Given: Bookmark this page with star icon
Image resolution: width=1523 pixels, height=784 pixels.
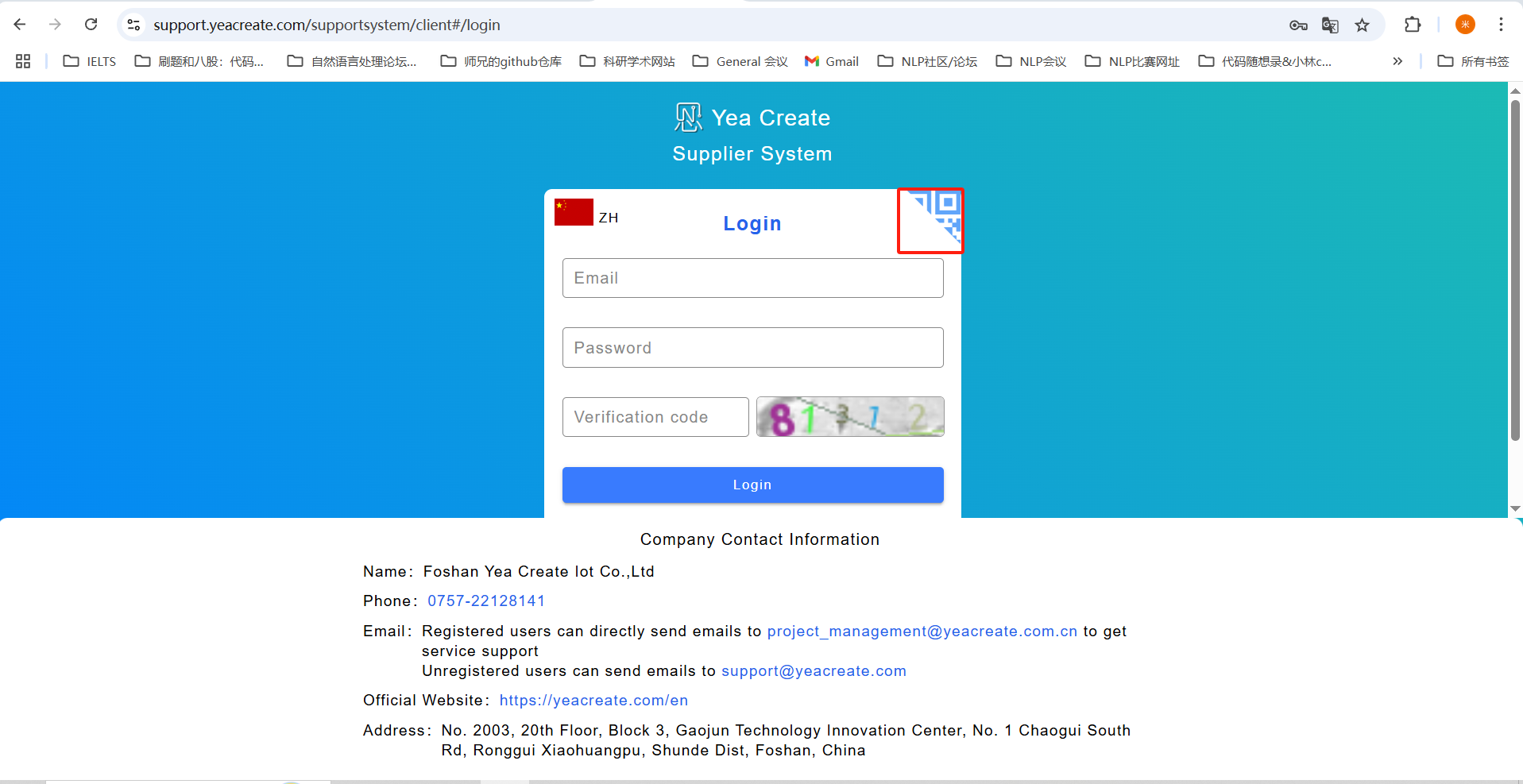Looking at the screenshot, I should point(1363,25).
